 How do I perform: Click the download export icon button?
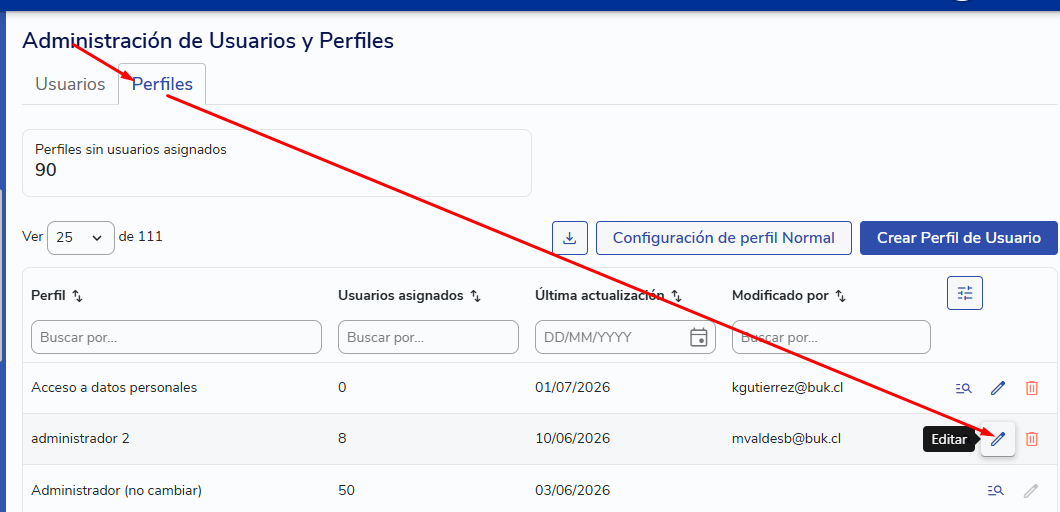pos(570,238)
